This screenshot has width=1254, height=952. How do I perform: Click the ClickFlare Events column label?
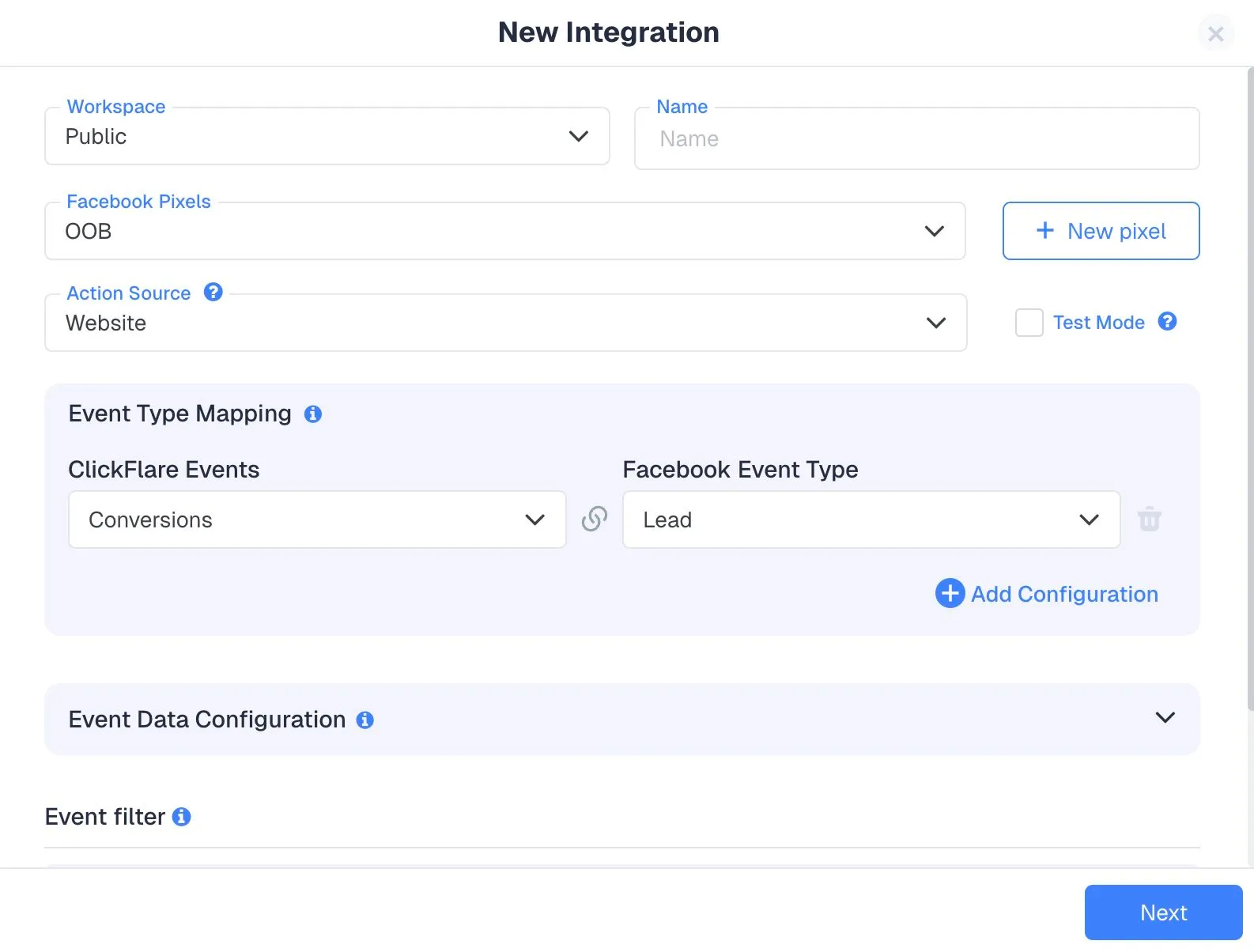coord(164,470)
